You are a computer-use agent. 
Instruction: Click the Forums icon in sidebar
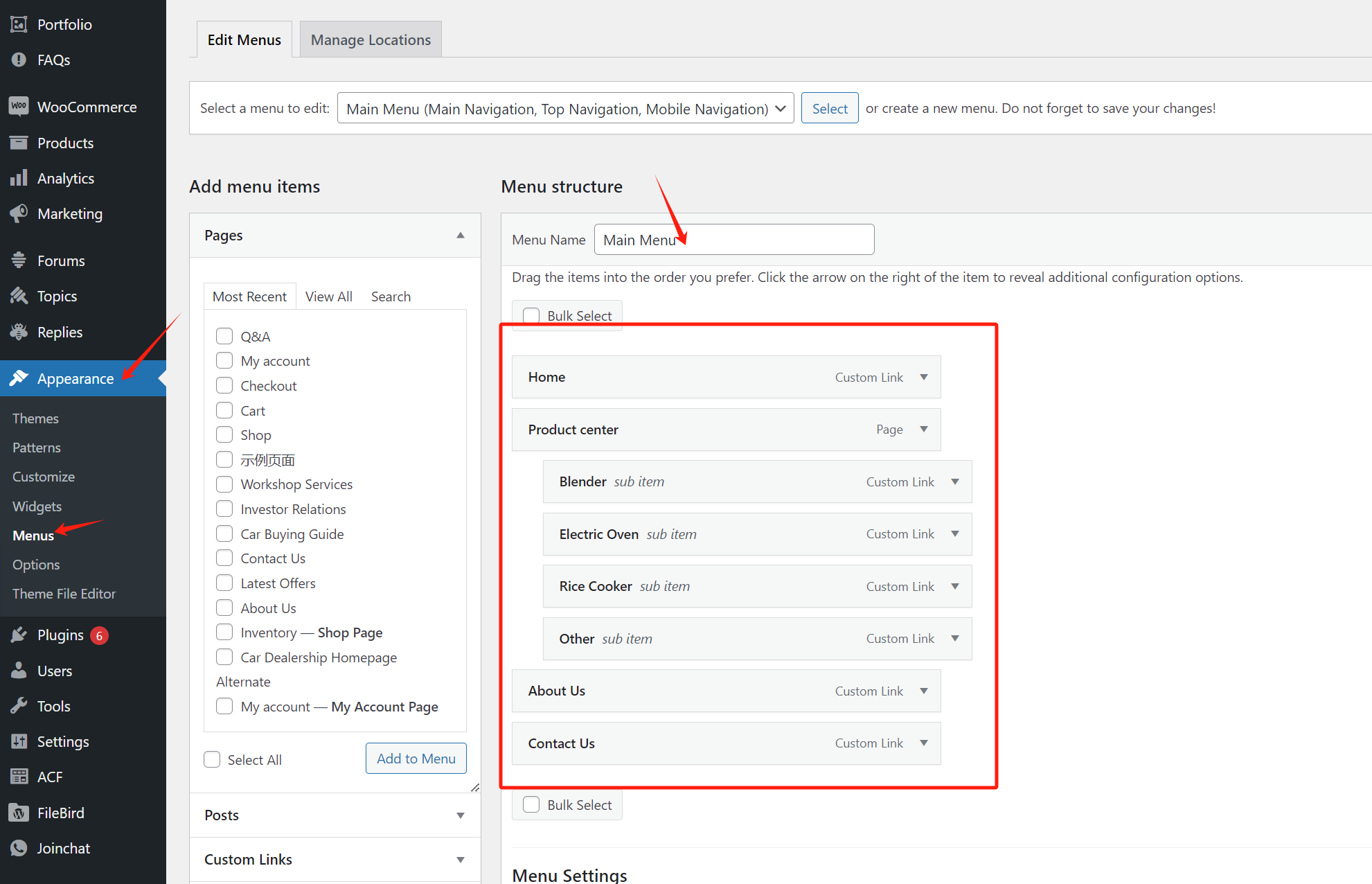[19, 260]
